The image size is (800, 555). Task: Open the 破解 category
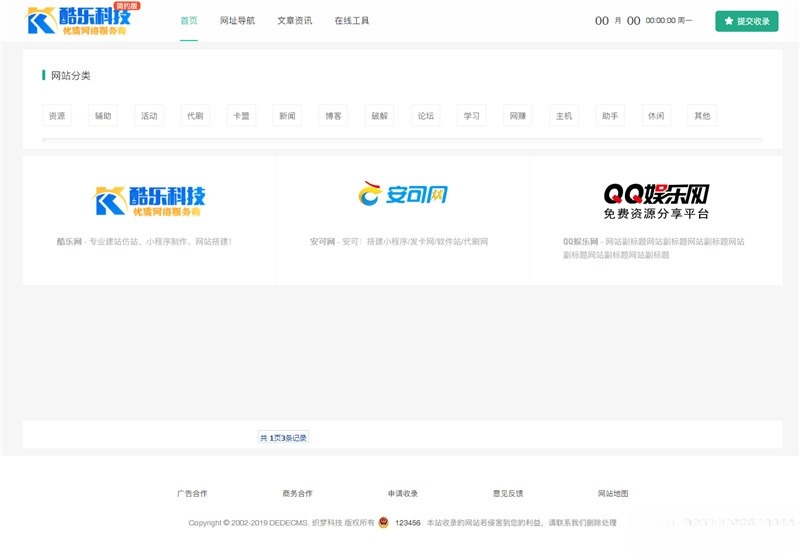click(380, 116)
